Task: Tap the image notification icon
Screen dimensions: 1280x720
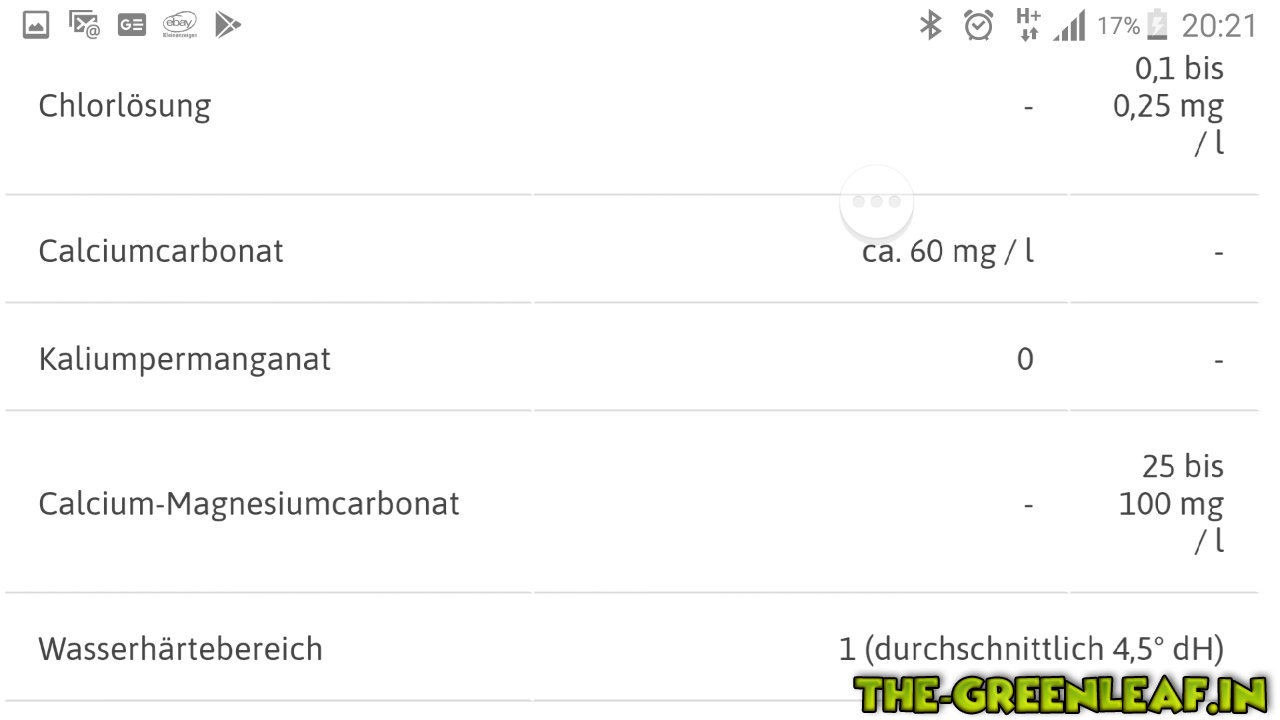Action: (x=36, y=25)
